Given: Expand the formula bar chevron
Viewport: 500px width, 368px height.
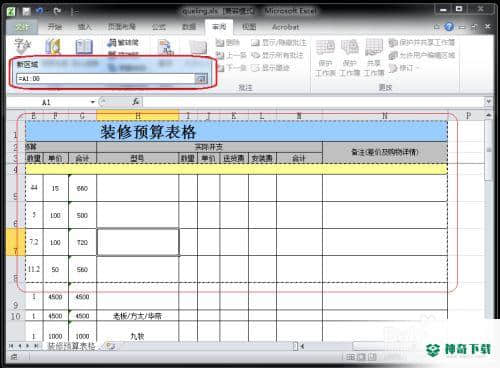Looking at the screenshot, I should 488,101.
